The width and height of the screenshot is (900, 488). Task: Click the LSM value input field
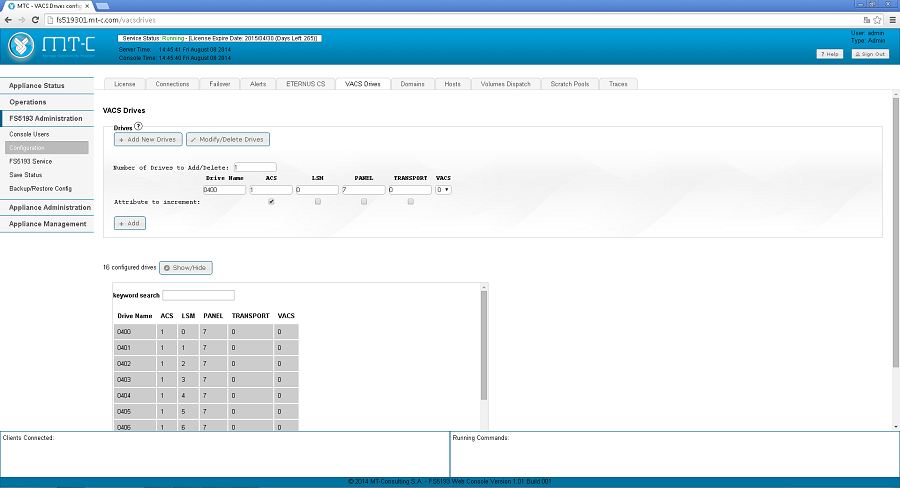tap(317, 189)
